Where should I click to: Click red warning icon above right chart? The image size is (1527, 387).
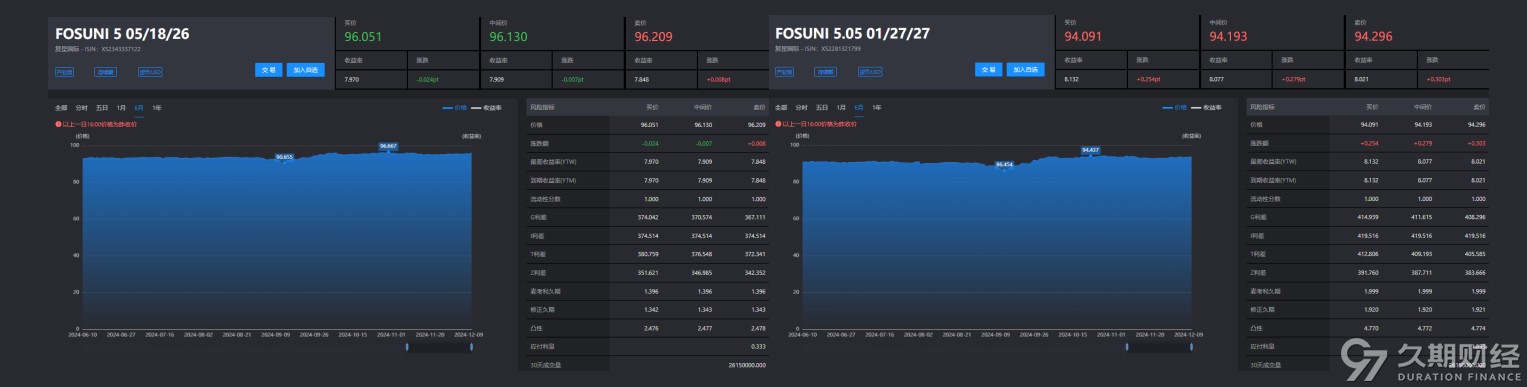point(779,124)
